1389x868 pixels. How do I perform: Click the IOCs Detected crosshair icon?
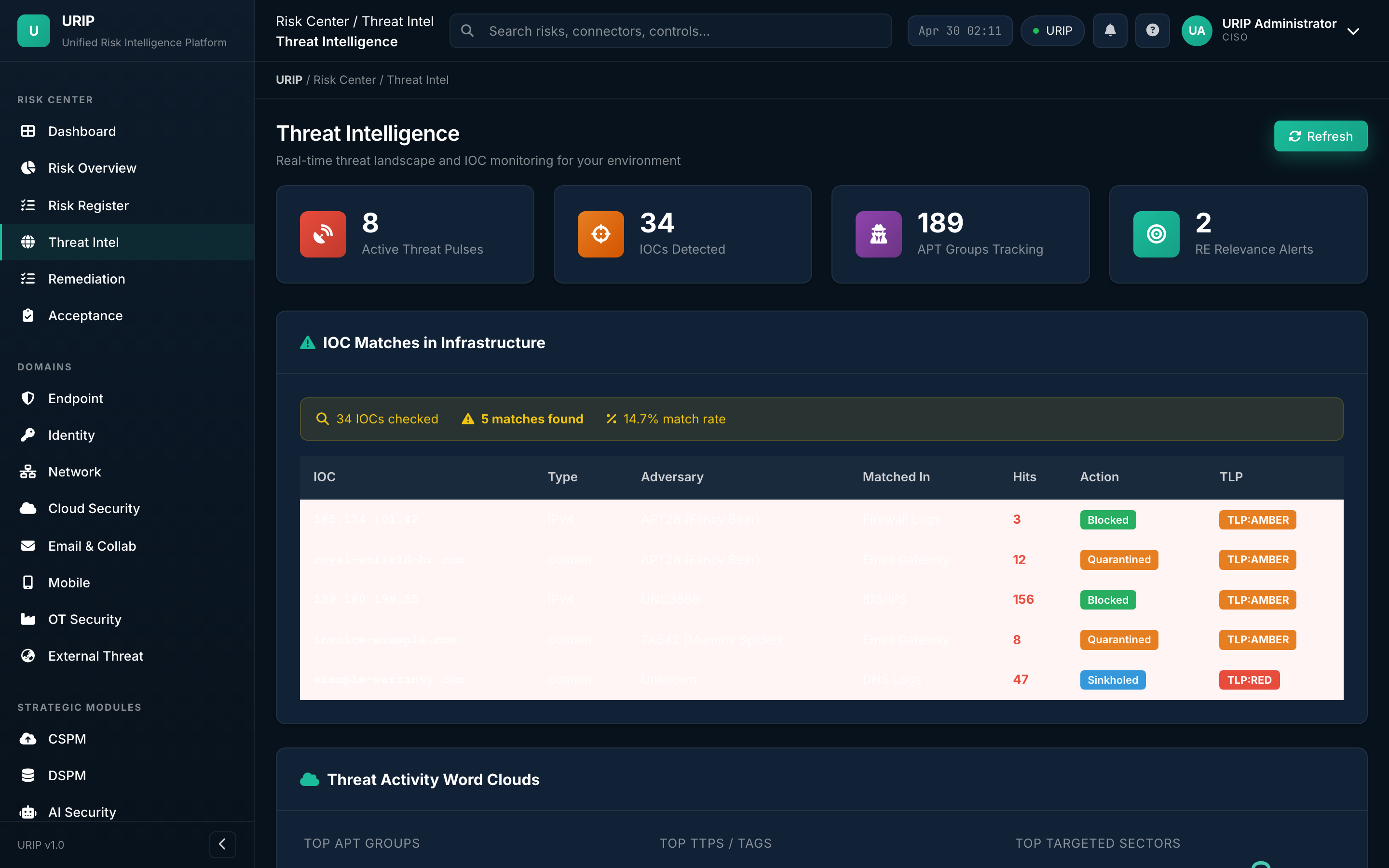pyautogui.click(x=601, y=234)
